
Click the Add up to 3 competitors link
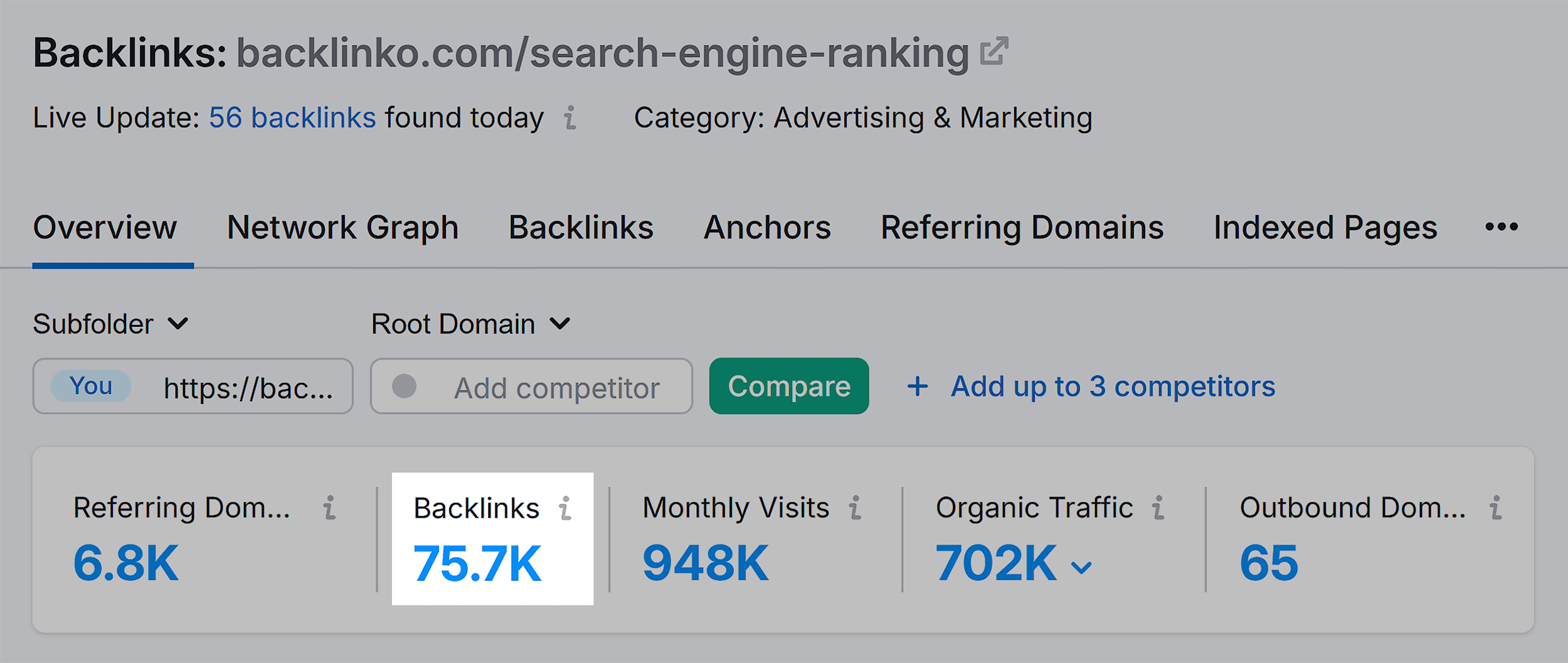coord(1113,386)
